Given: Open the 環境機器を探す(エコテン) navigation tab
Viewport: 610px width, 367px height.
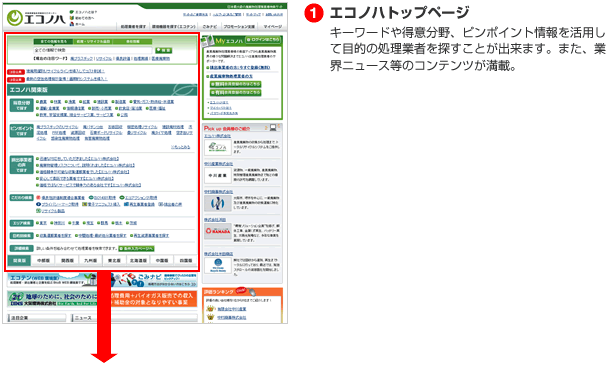Looking at the screenshot, I should [174, 27].
